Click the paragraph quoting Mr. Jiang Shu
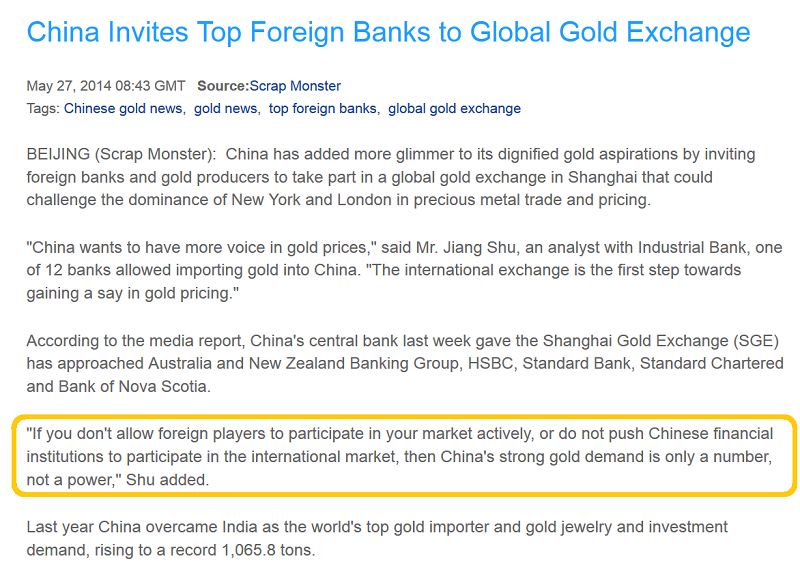The image size is (800, 578). 400,269
